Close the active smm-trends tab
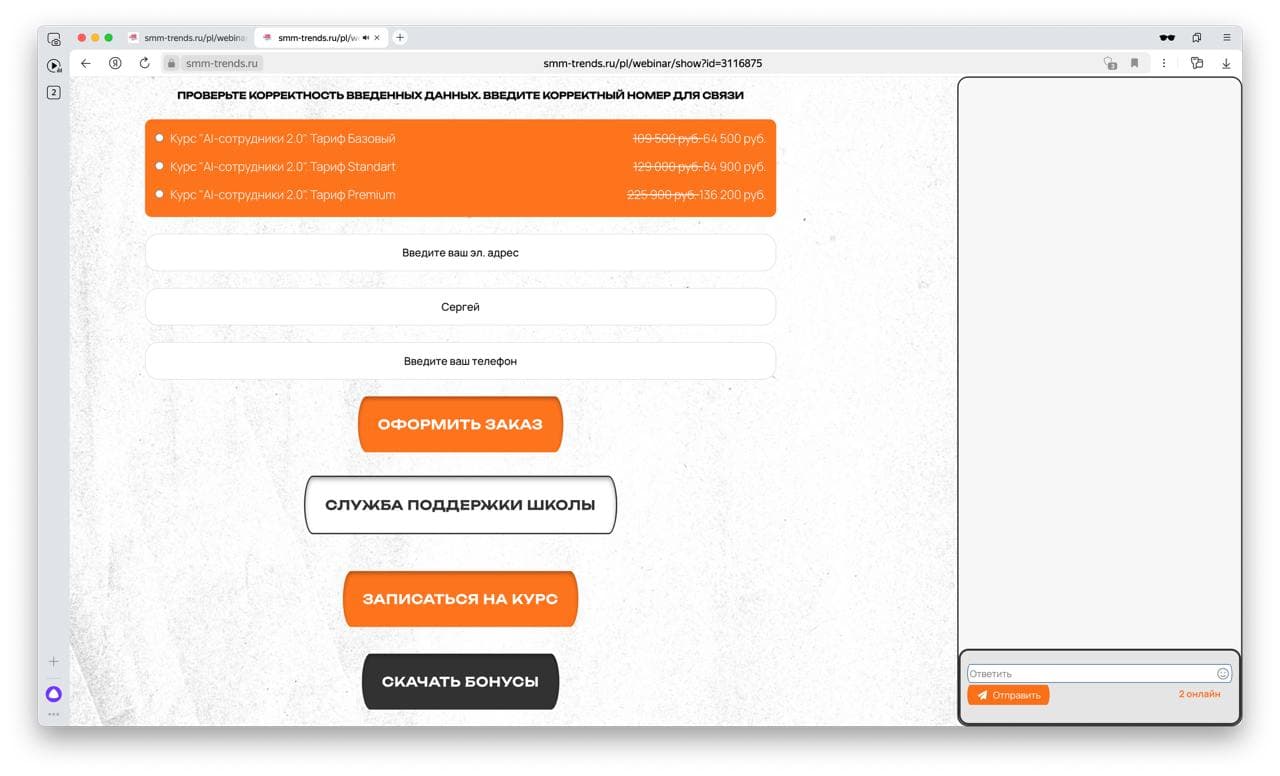1280x776 pixels. pos(377,37)
